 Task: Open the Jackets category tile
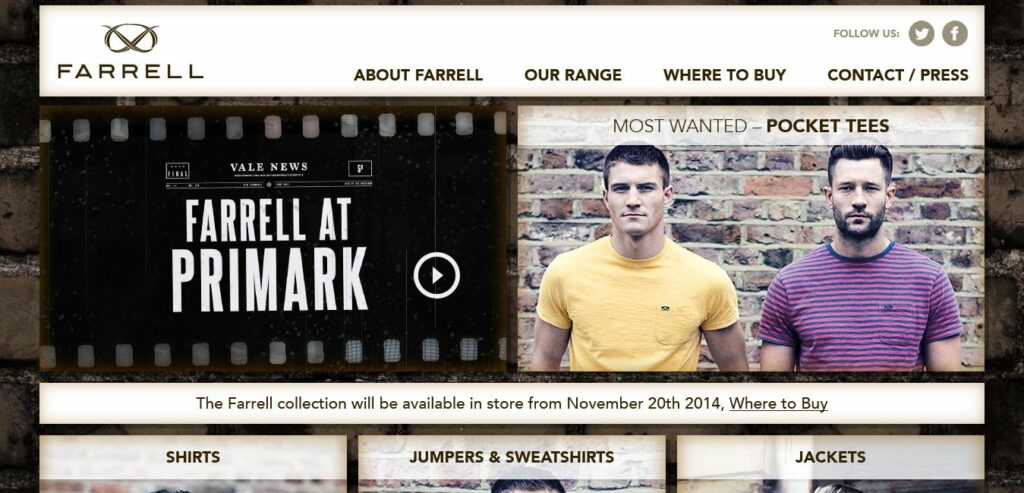830,464
